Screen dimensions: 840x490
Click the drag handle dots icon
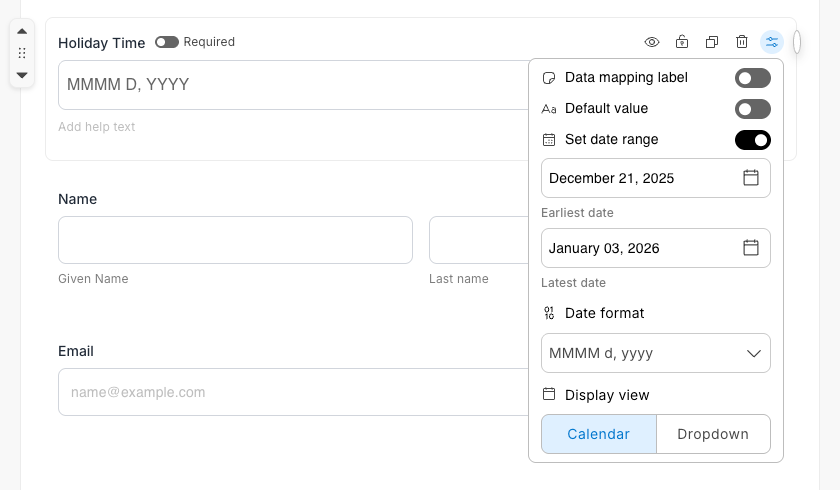point(22,53)
